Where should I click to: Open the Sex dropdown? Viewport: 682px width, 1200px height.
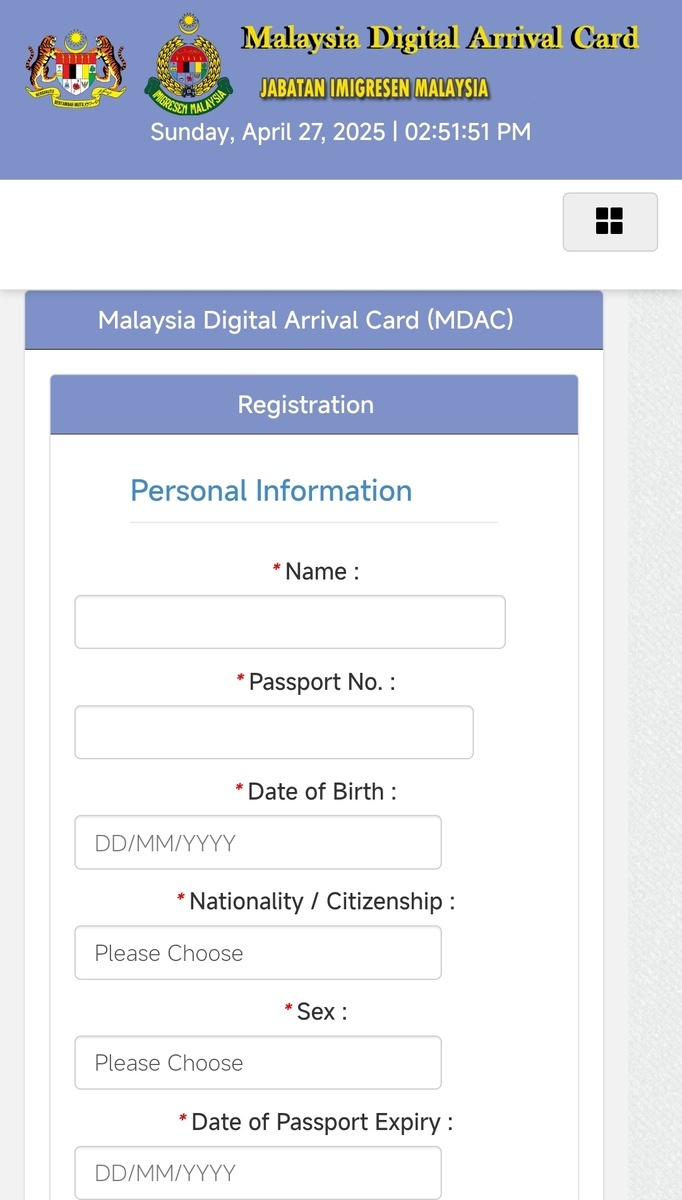(x=257, y=1062)
